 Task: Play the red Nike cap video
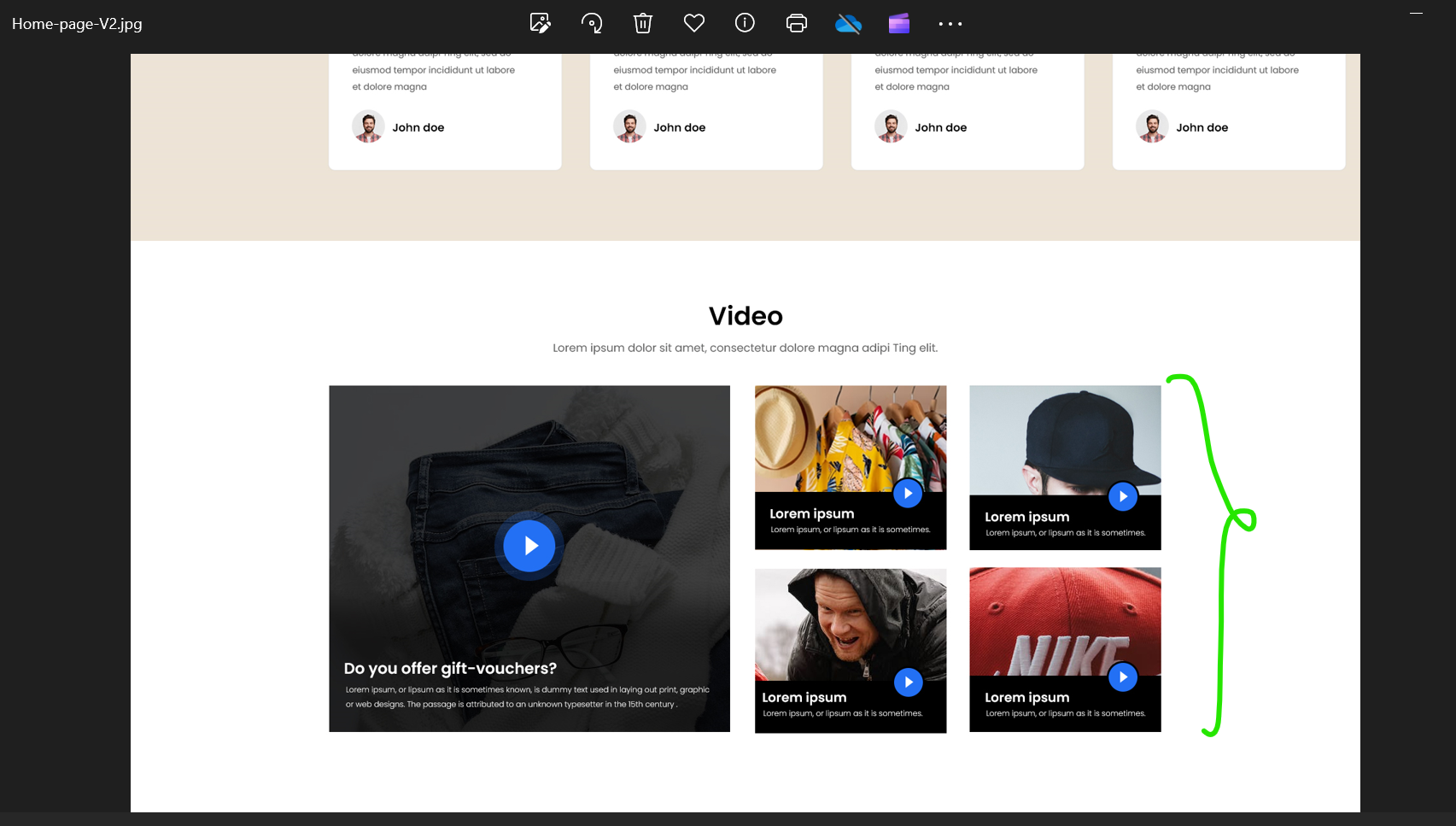(1123, 677)
